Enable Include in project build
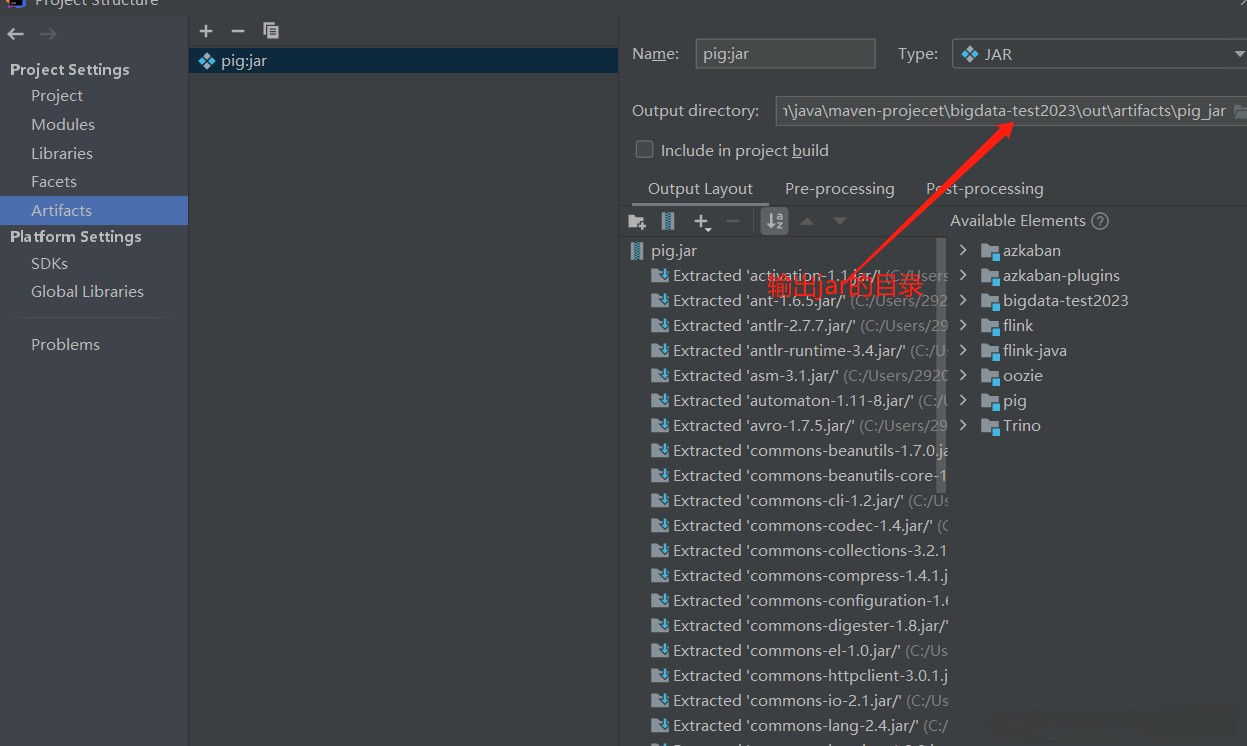The width and height of the screenshot is (1247, 746). point(645,150)
